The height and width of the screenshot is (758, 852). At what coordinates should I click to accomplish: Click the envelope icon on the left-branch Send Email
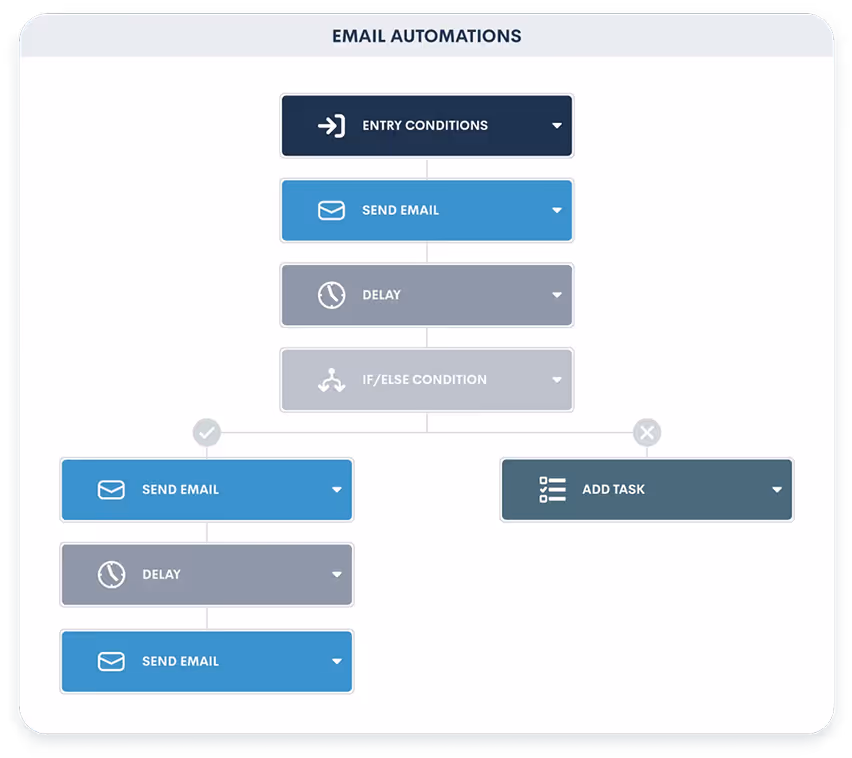[111, 489]
